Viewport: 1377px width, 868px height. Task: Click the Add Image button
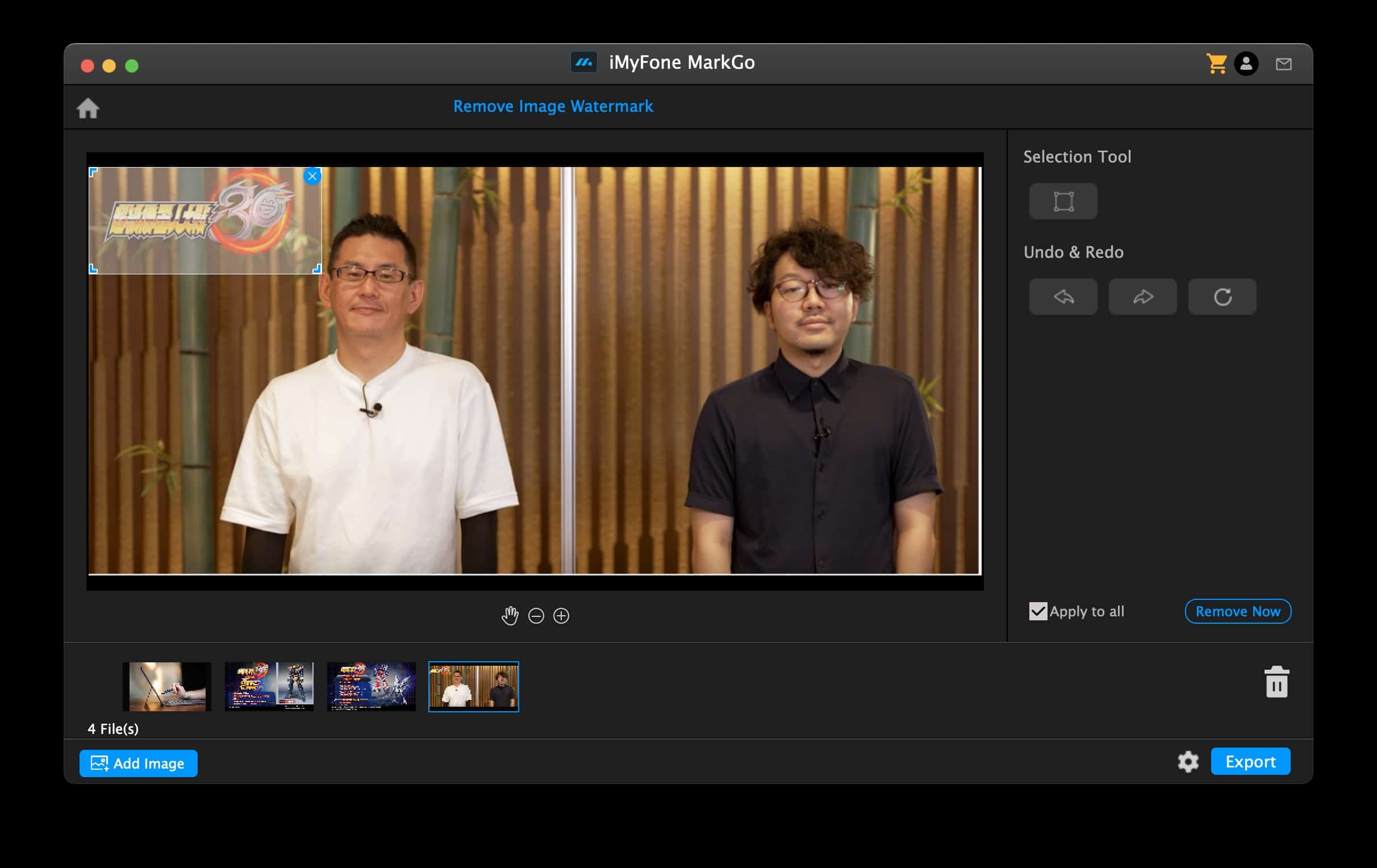coord(139,763)
